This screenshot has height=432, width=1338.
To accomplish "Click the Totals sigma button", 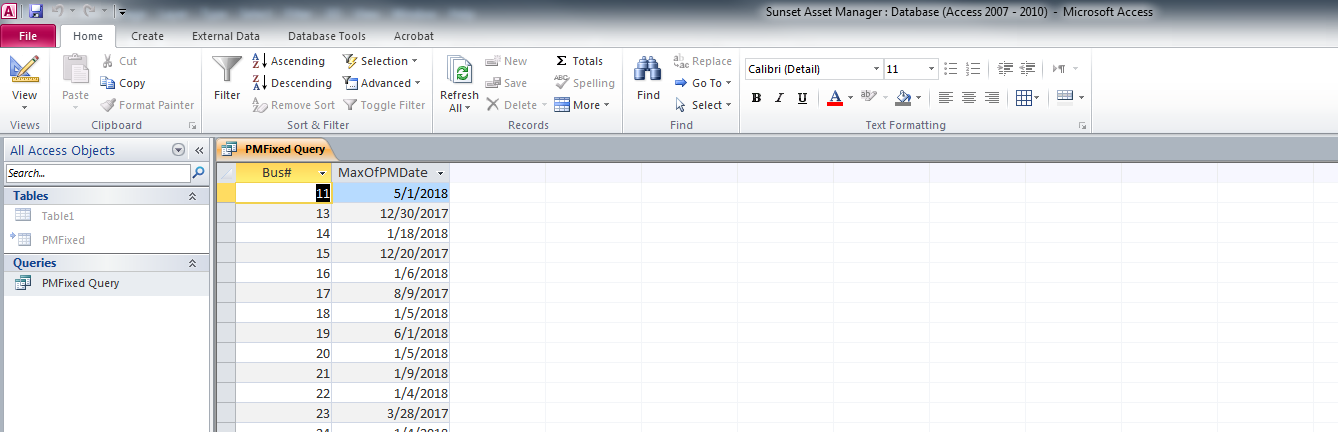I will click(579, 61).
